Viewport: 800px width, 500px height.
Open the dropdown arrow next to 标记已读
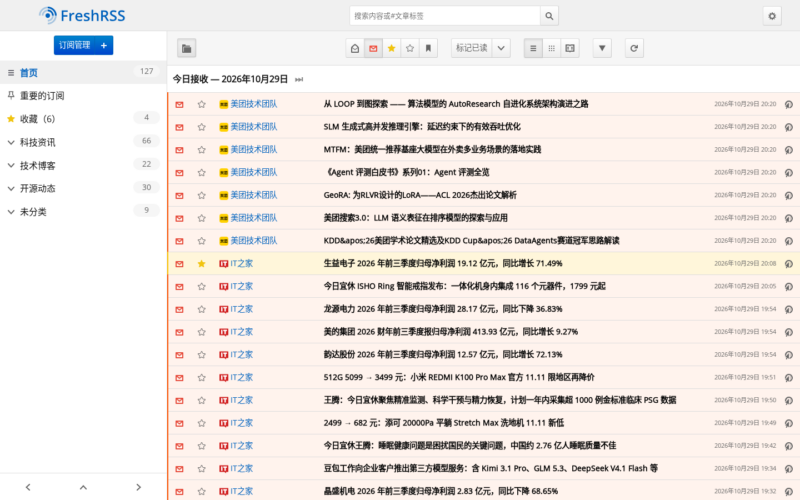pos(501,48)
